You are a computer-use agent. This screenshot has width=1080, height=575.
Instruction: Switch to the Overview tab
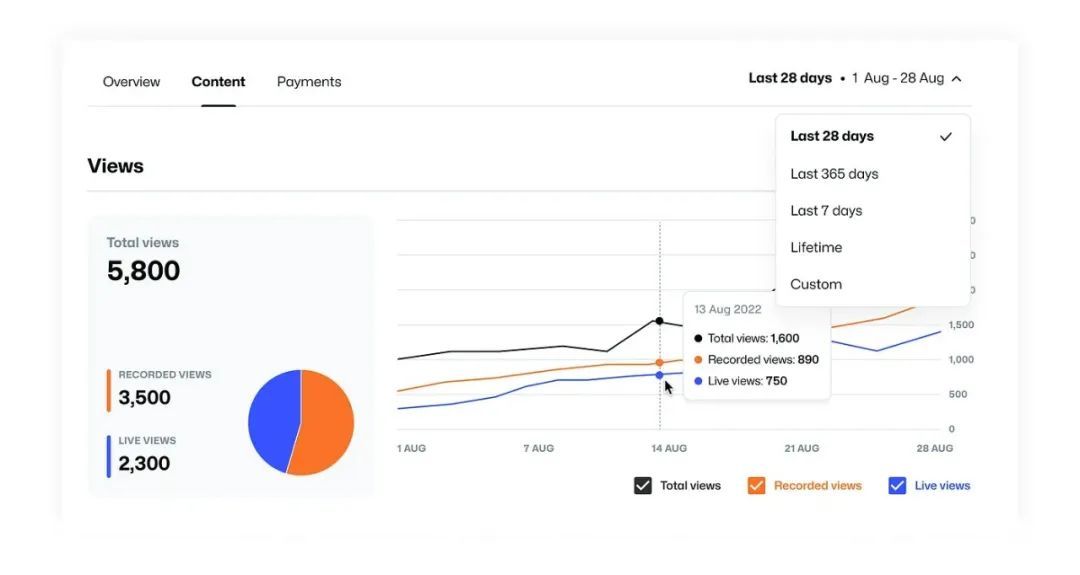[x=131, y=82]
